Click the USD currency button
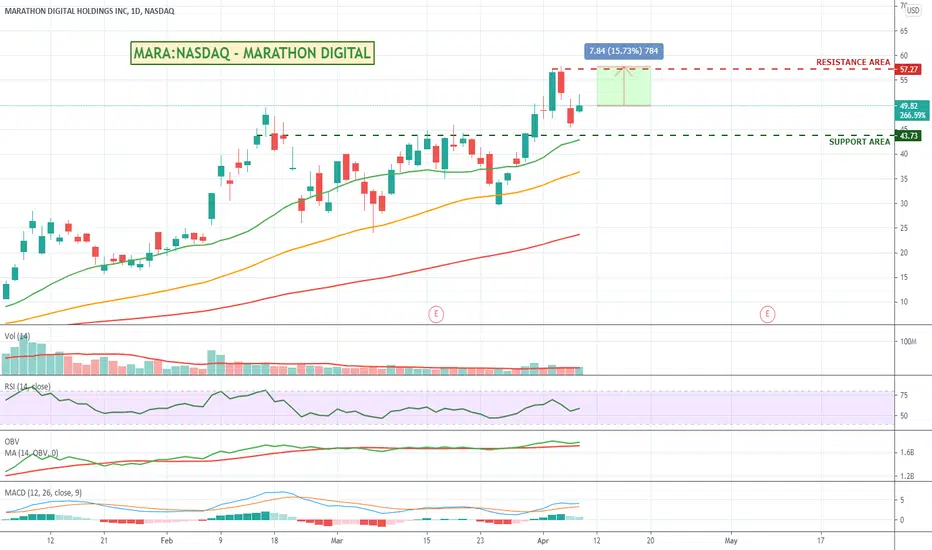Image resolution: width=932 pixels, height=550 pixels. coord(912,10)
